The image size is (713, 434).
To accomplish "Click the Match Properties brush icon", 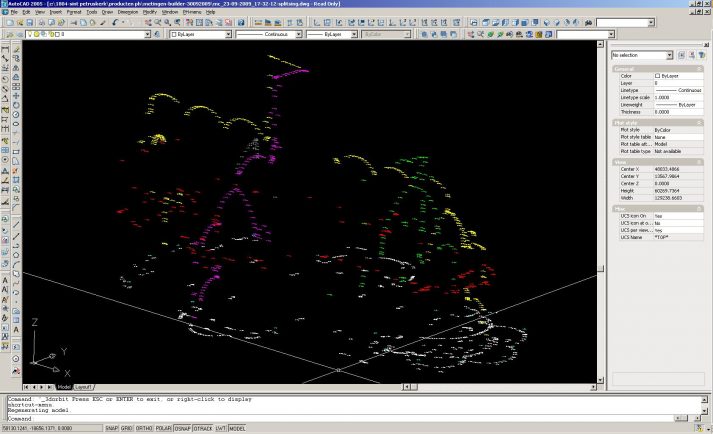I will tap(103, 22).
